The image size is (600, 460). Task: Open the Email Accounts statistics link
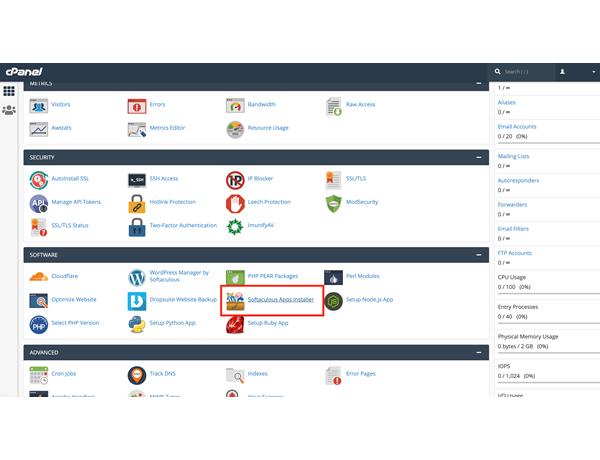[517, 126]
